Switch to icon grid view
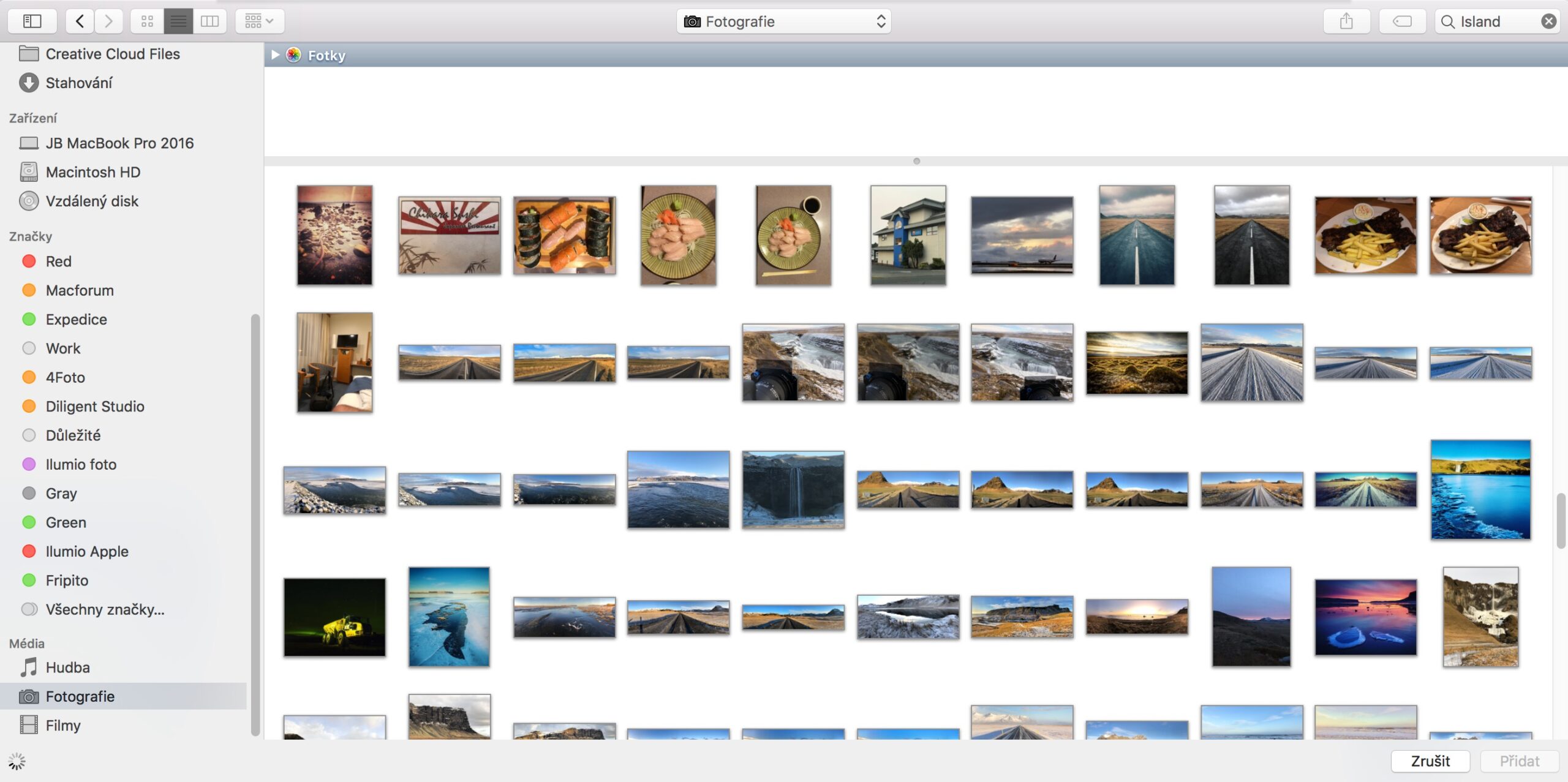This screenshot has width=1568, height=782. click(147, 21)
